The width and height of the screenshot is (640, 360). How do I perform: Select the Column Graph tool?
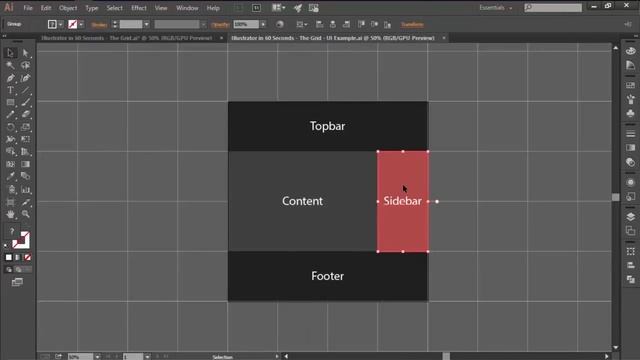(25, 190)
